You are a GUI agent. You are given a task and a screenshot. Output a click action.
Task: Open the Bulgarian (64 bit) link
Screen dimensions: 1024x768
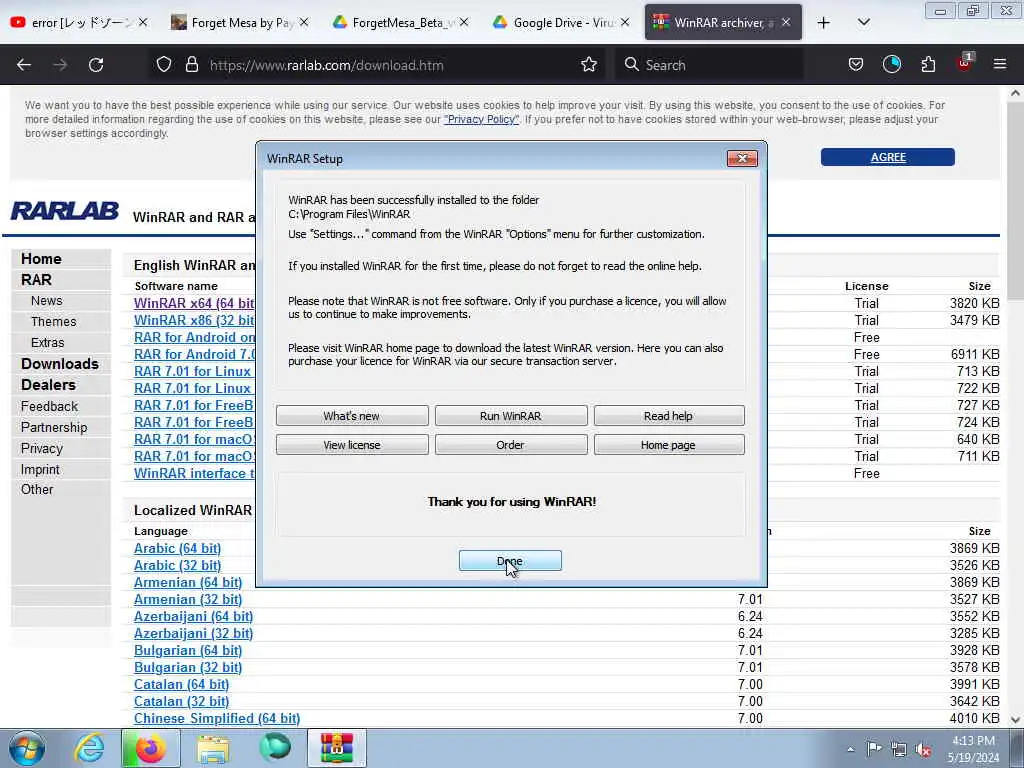(x=188, y=650)
